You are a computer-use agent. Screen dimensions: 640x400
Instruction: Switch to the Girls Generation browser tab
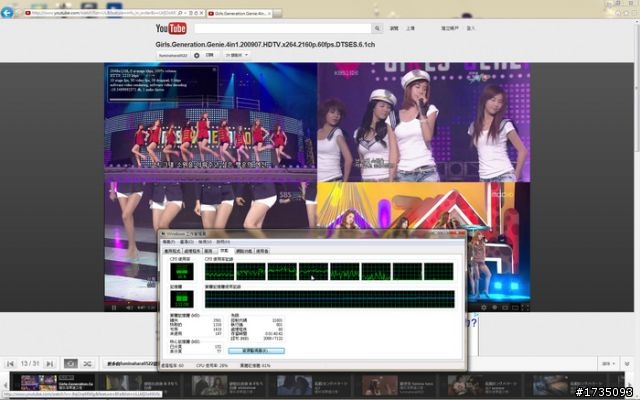[240, 13]
